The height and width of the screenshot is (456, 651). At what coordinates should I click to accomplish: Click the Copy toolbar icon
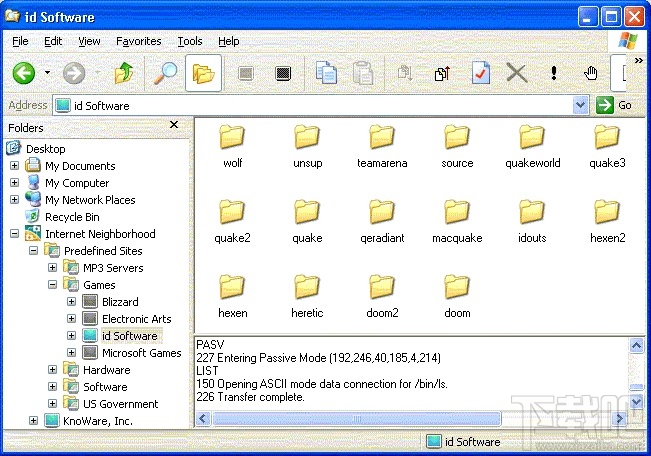point(326,73)
